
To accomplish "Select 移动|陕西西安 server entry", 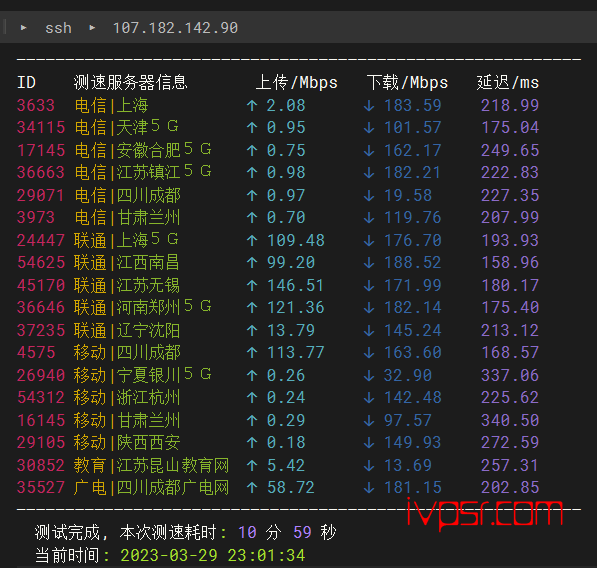I will pos(127,442).
